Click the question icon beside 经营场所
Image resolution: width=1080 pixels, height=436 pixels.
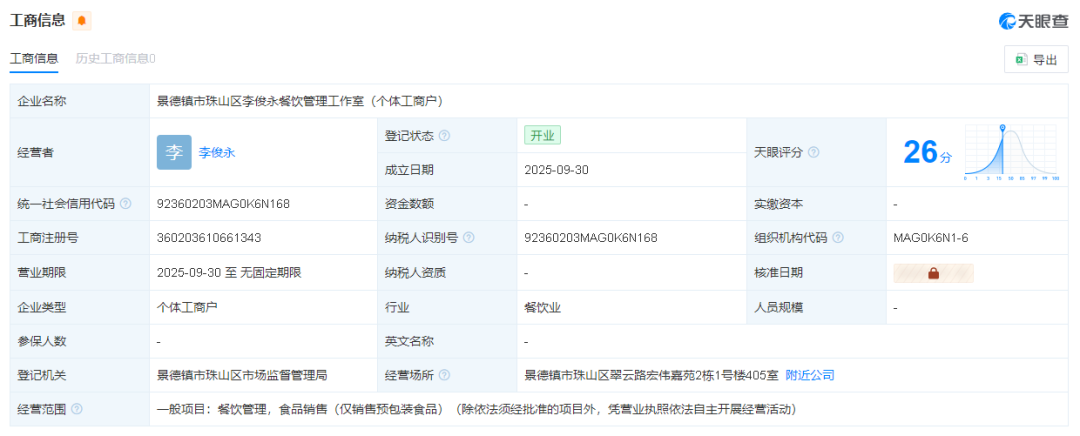[445, 376]
